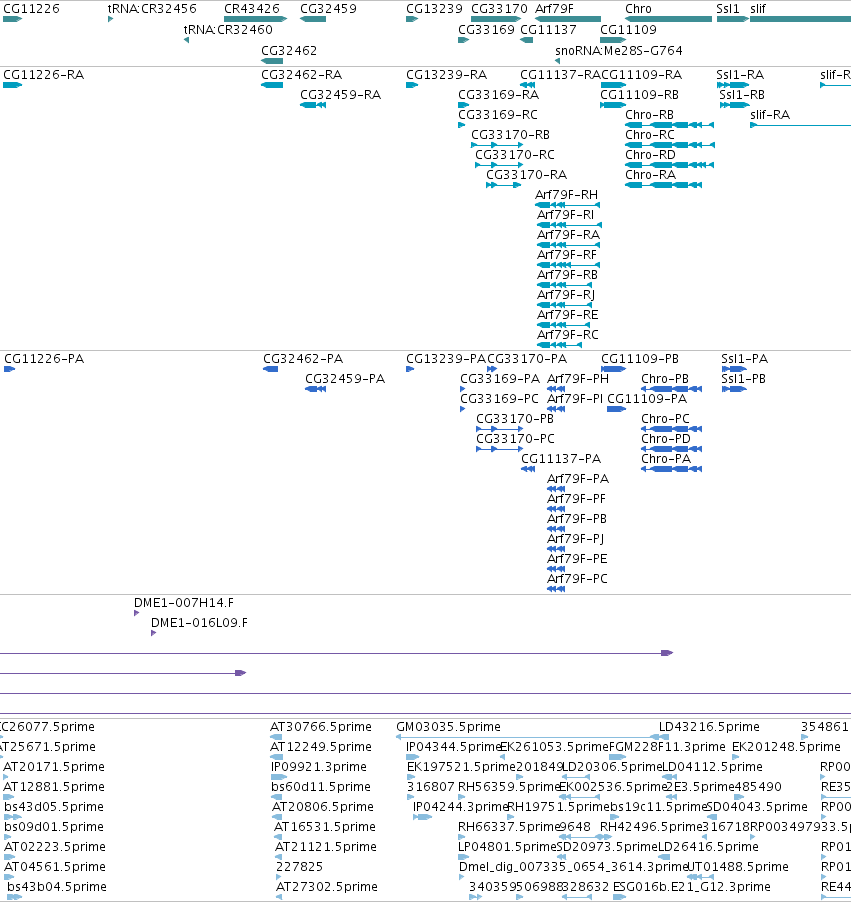Open the AT30766.5prime EST label
This screenshot has width=851, height=902.
click(x=320, y=727)
